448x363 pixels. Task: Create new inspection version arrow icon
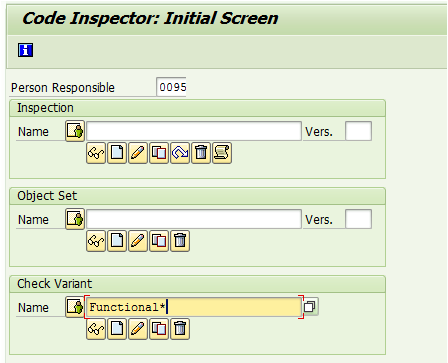coord(180,153)
